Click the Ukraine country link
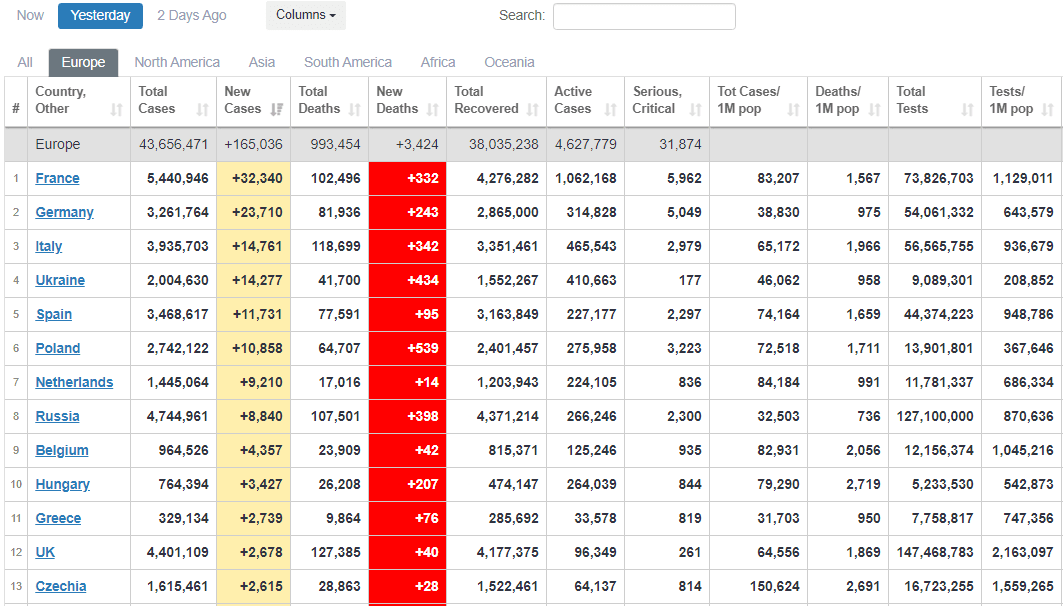 pos(60,280)
